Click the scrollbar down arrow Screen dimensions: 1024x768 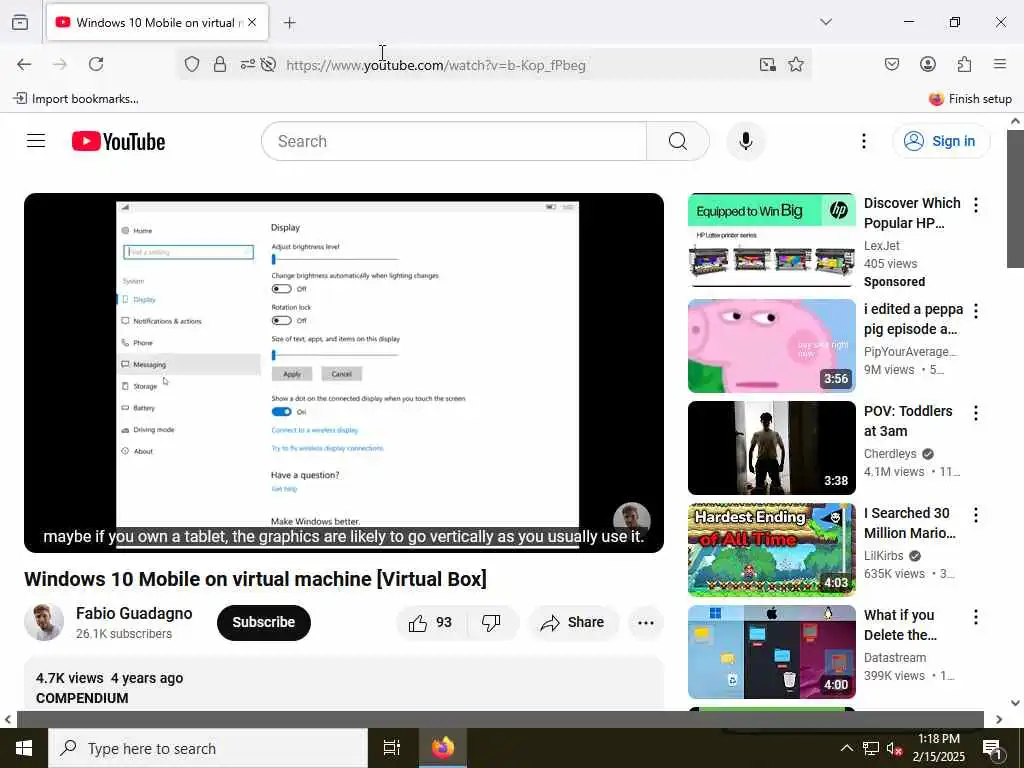click(1015, 703)
